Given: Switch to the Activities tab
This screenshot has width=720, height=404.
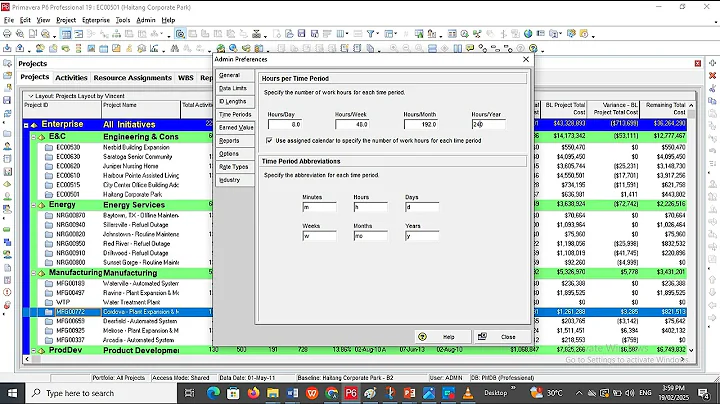Looking at the screenshot, I should [x=71, y=78].
